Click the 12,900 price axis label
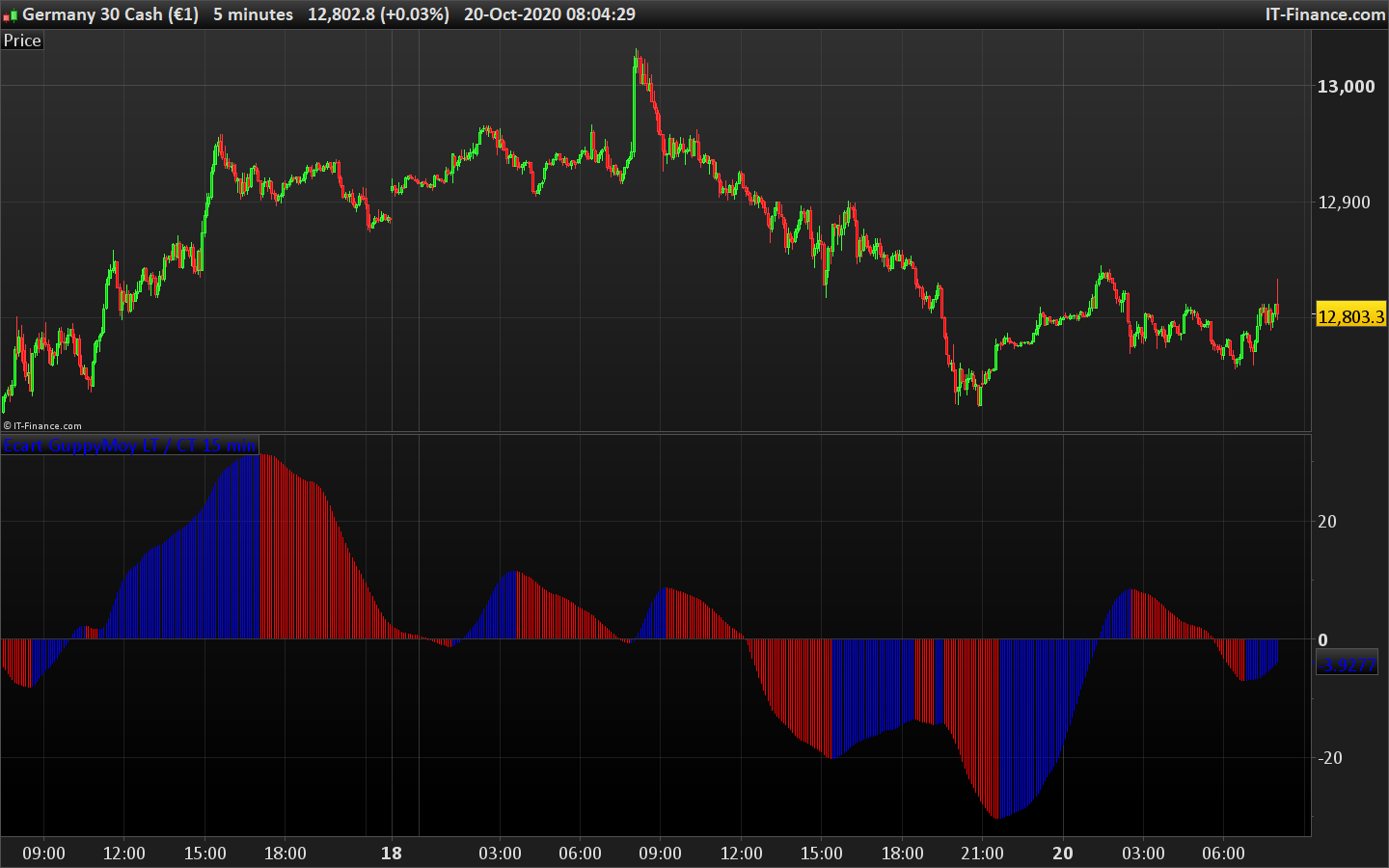This screenshot has height=868, width=1389. click(x=1344, y=203)
